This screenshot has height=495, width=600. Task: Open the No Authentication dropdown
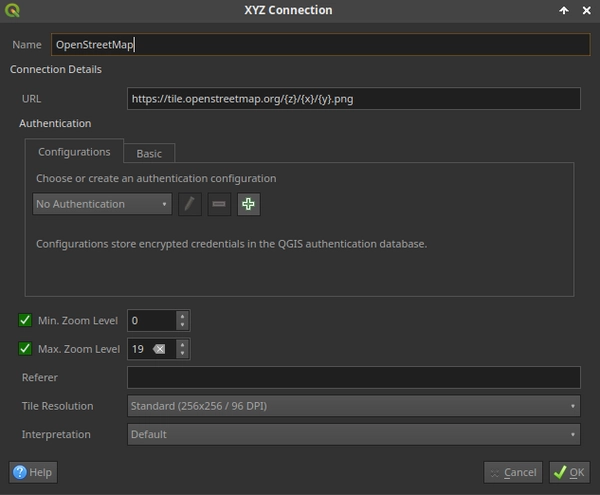(x=102, y=204)
